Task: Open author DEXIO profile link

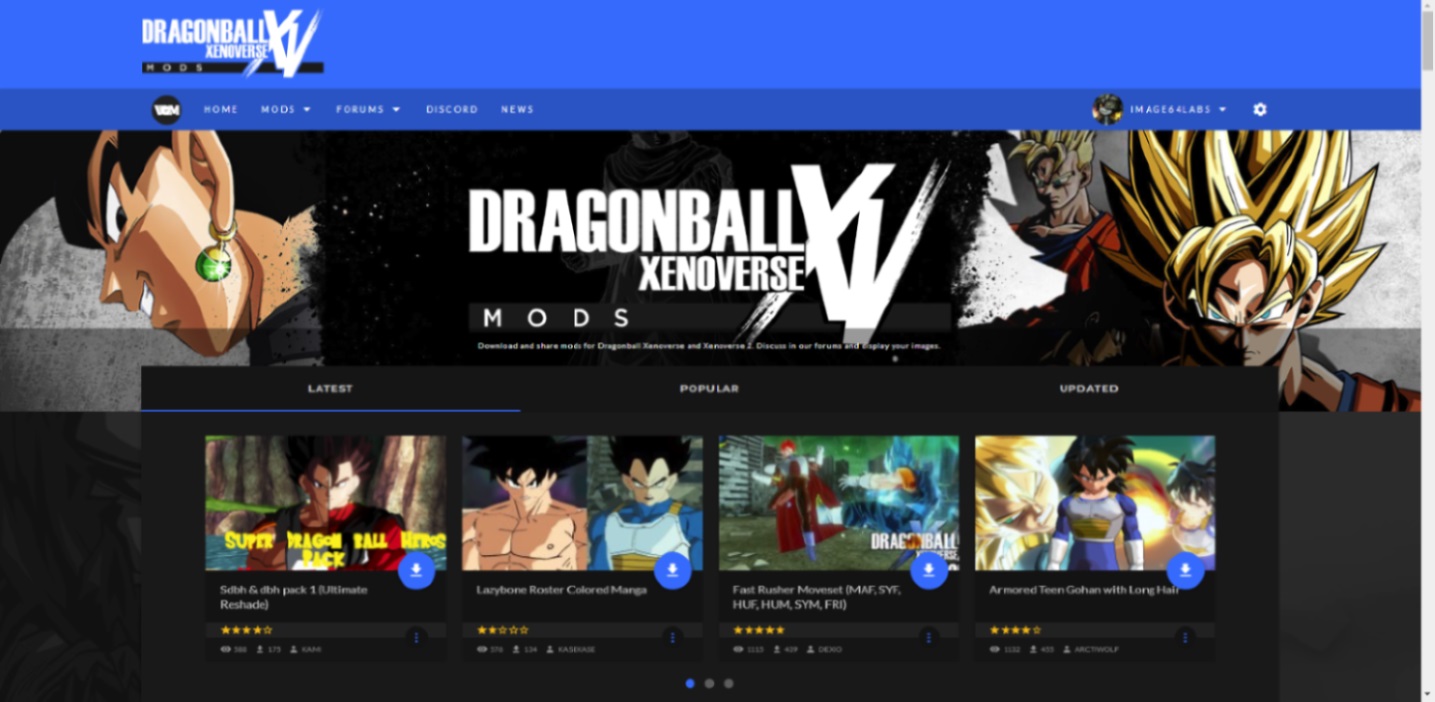Action: coord(829,650)
